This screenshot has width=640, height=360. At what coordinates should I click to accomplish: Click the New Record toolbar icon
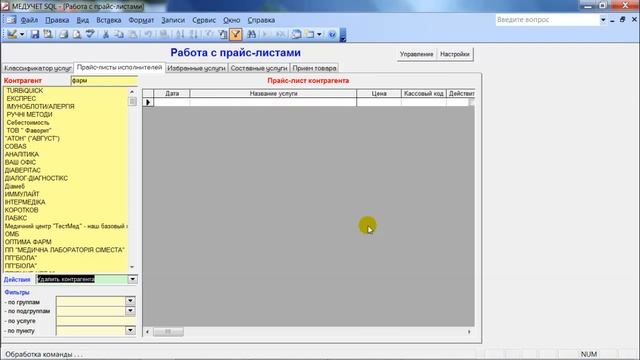(266, 34)
